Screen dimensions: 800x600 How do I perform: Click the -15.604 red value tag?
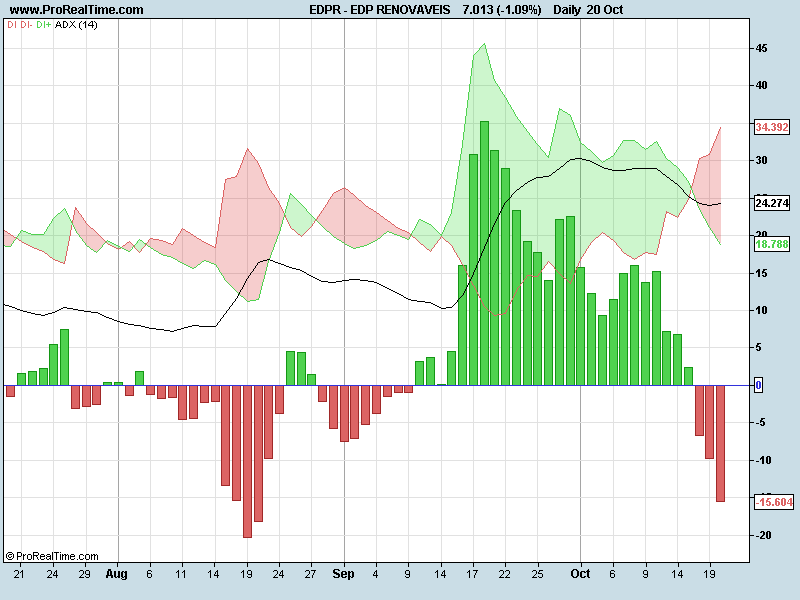774,502
